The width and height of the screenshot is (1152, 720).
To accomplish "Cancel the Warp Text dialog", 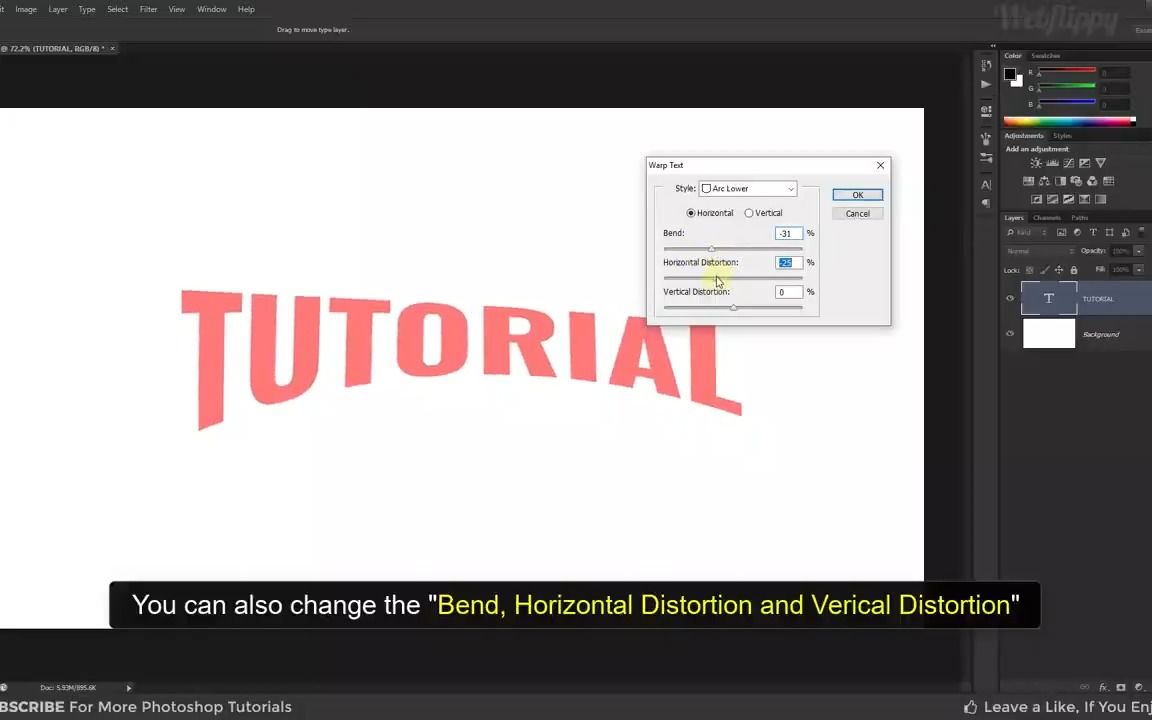I will pos(857,213).
